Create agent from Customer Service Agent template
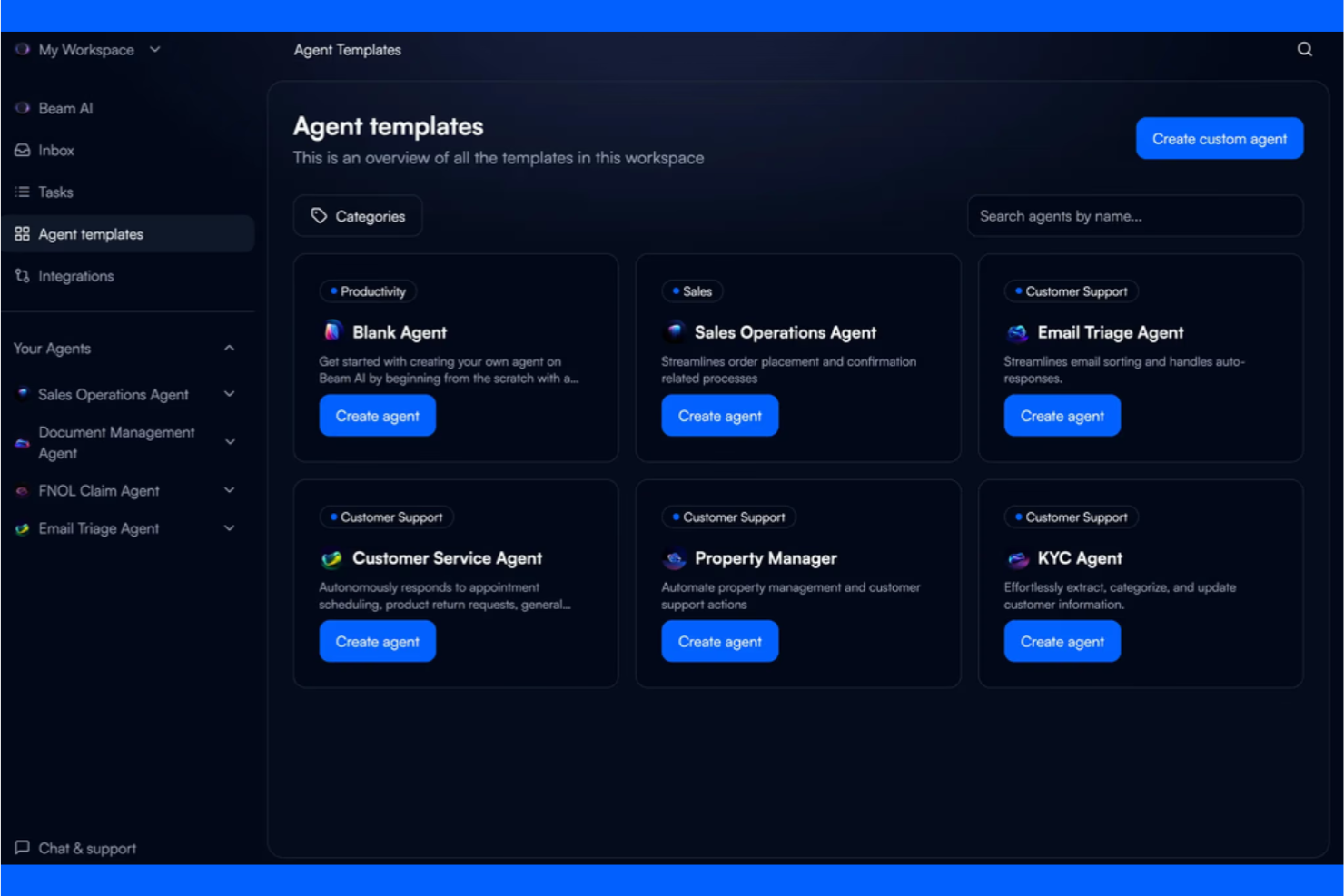The width and height of the screenshot is (1344, 896). 377,642
